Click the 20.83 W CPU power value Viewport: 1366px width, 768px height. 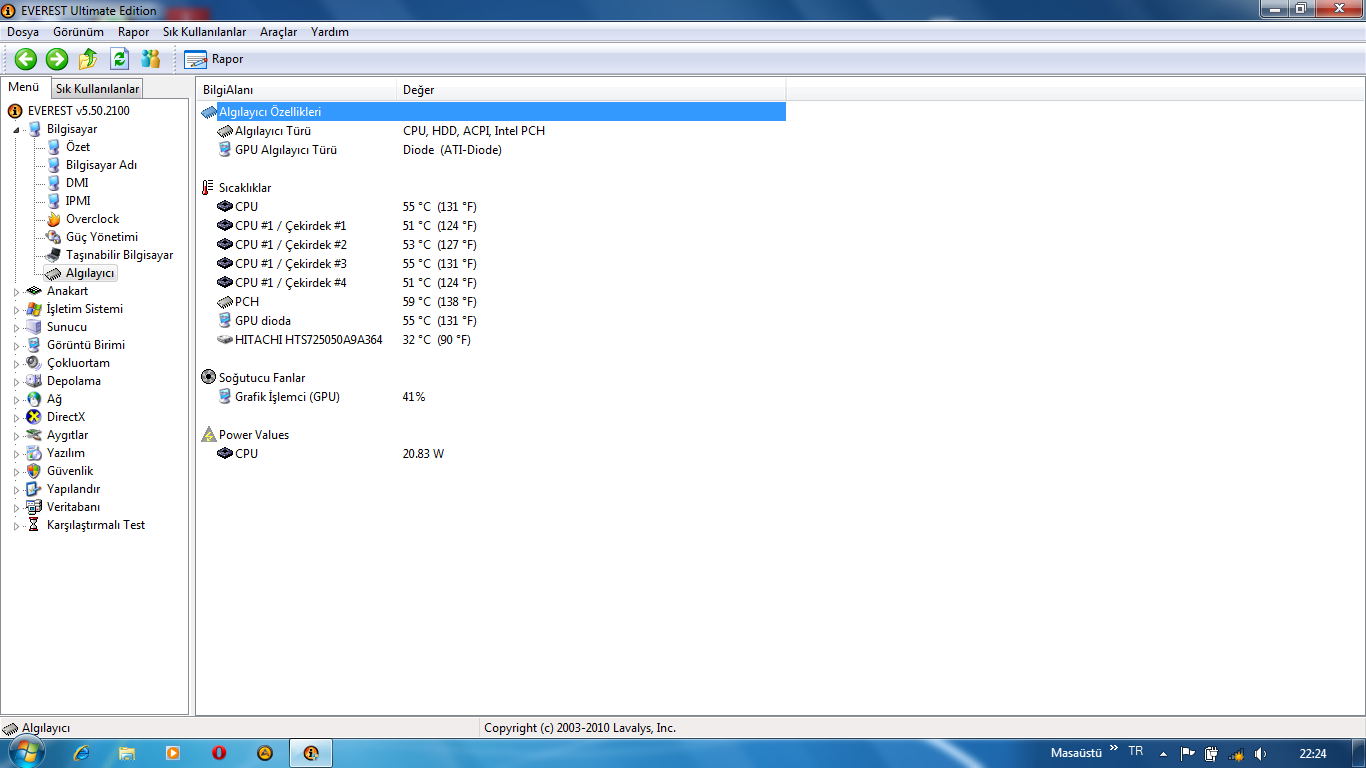(423, 454)
